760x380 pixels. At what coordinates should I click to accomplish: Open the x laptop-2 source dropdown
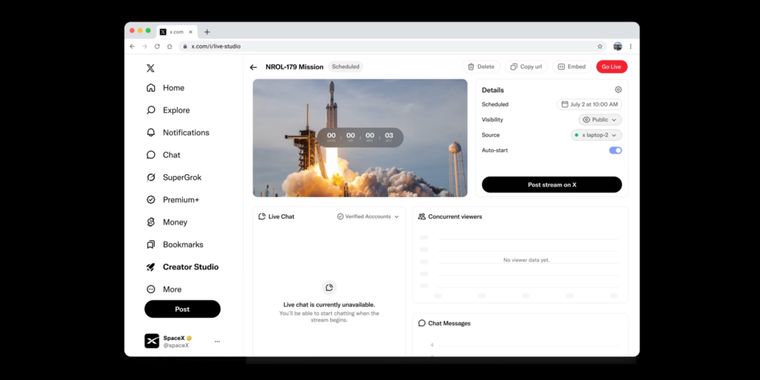coord(596,135)
